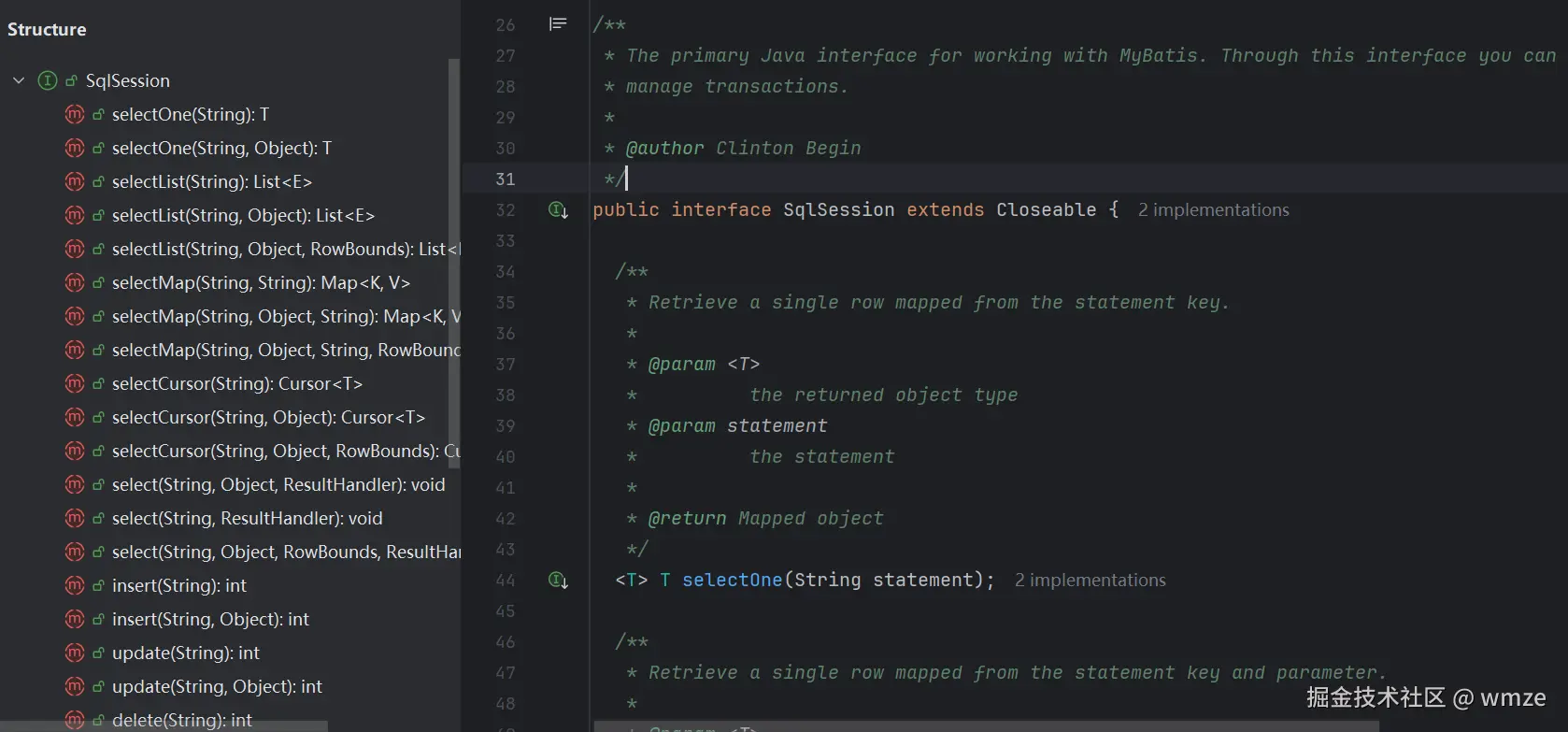Select selectCursor(String, Object, RowBounds) entry
Viewport: 1568px width, 732px height.
click(x=286, y=451)
